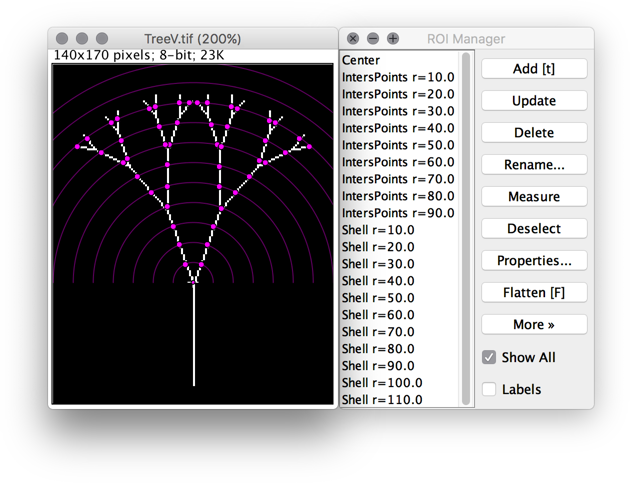Screen dimensions: 630x483
Task: Click the Delete button in ROI Manager
Action: pyautogui.click(x=534, y=133)
